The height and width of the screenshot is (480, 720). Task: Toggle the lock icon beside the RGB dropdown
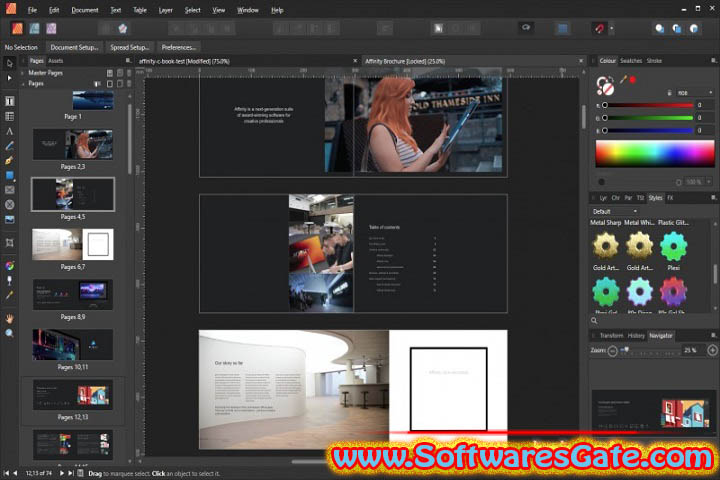pos(669,93)
